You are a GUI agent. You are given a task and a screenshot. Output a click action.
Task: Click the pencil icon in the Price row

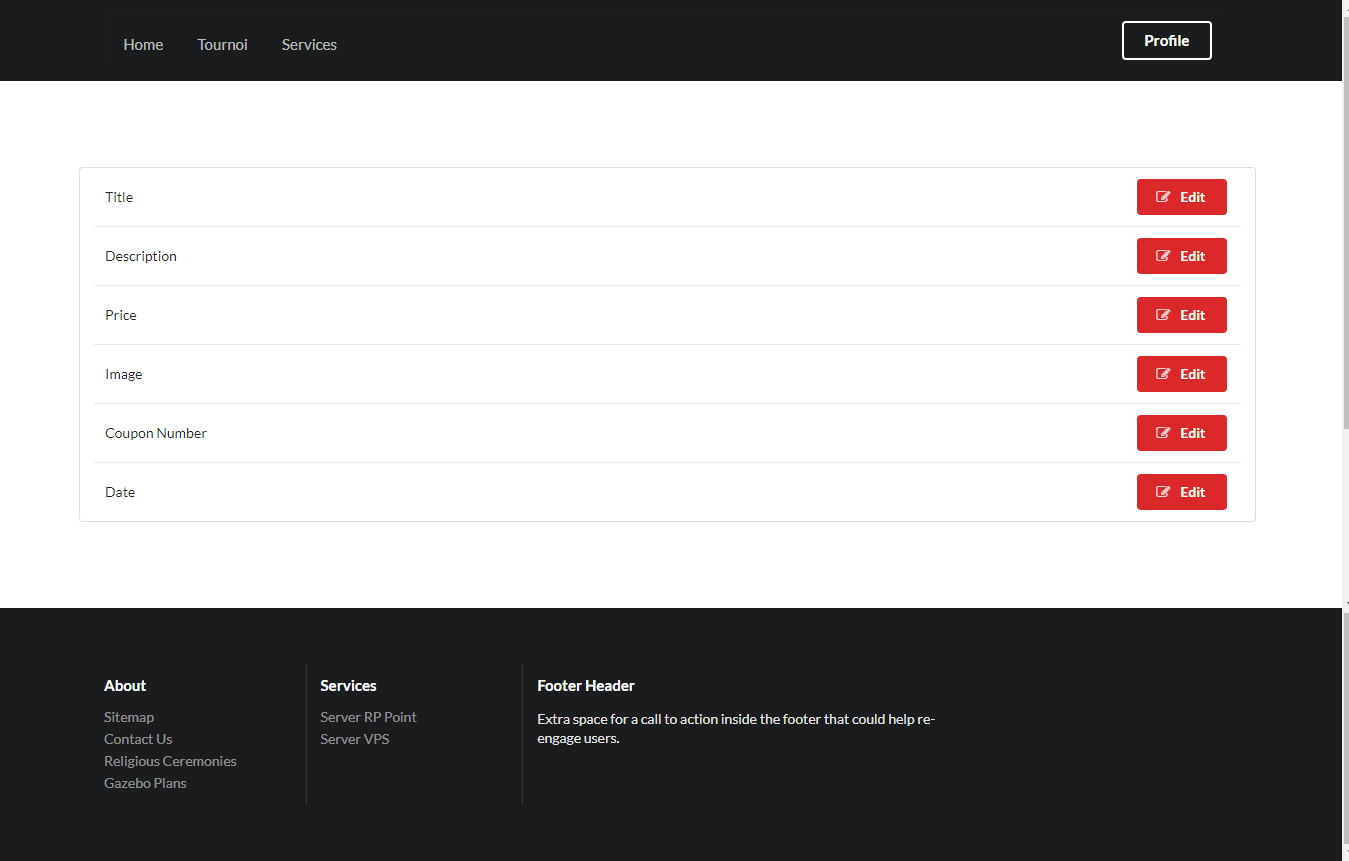click(x=1163, y=315)
